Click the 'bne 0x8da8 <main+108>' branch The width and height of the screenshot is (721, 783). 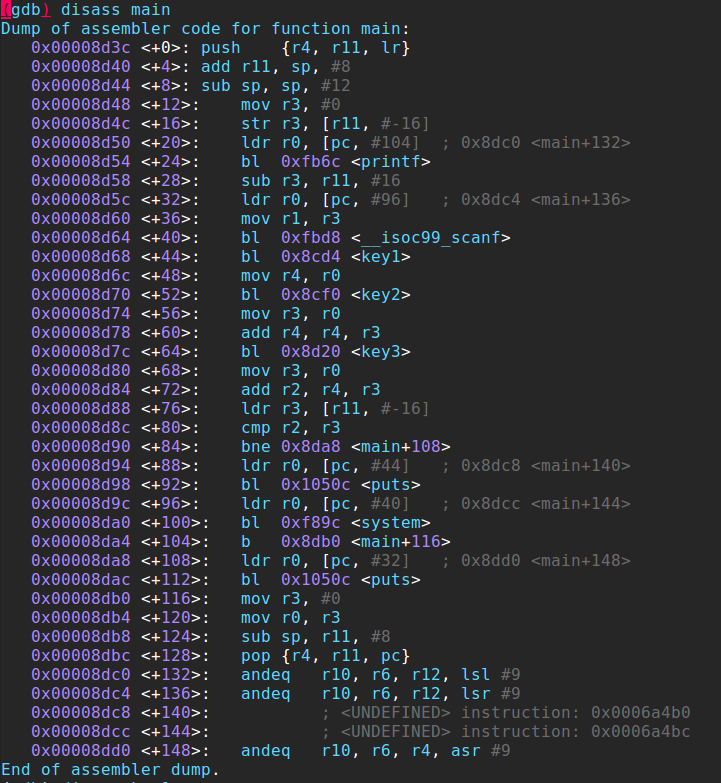[x=346, y=446]
